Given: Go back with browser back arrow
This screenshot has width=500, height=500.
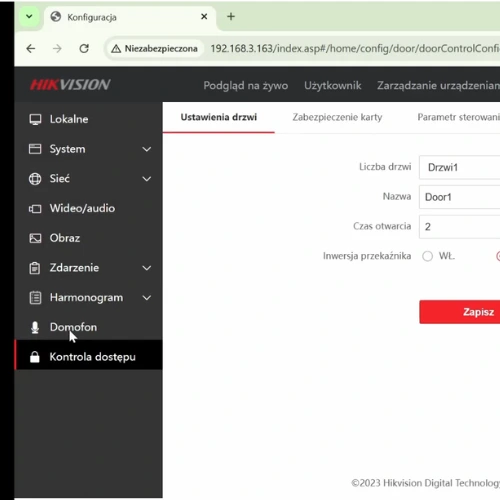Looking at the screenshot, I should point(31,49).
